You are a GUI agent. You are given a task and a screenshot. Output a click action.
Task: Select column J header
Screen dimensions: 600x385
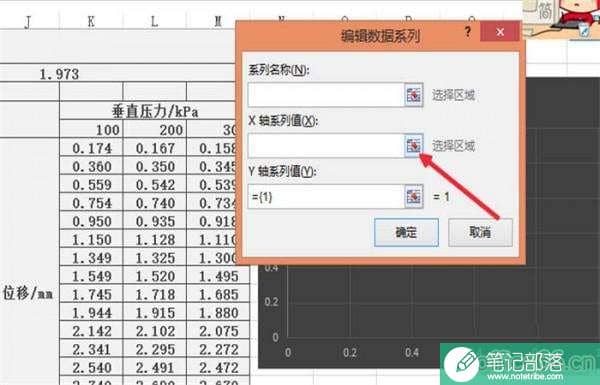(28, 21)
